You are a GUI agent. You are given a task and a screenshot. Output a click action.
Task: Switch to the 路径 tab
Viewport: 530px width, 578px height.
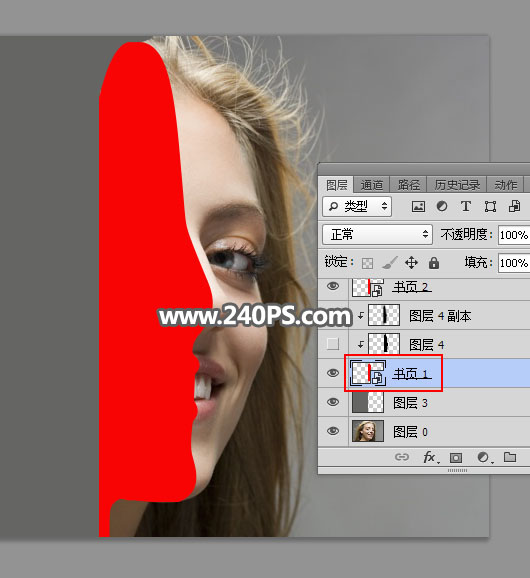tap(408, 185)
